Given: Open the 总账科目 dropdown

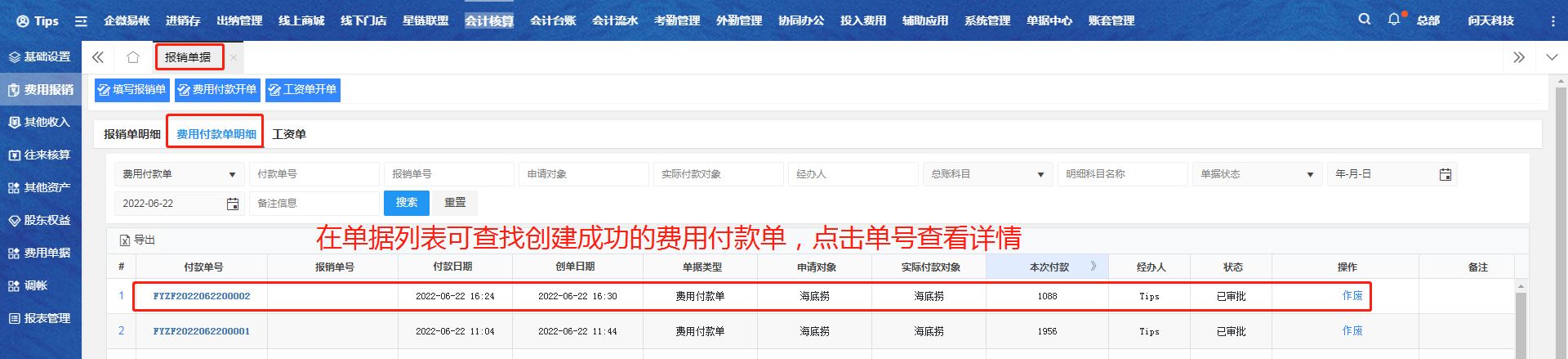Looking at the screenshot, I should pos(988,174).
